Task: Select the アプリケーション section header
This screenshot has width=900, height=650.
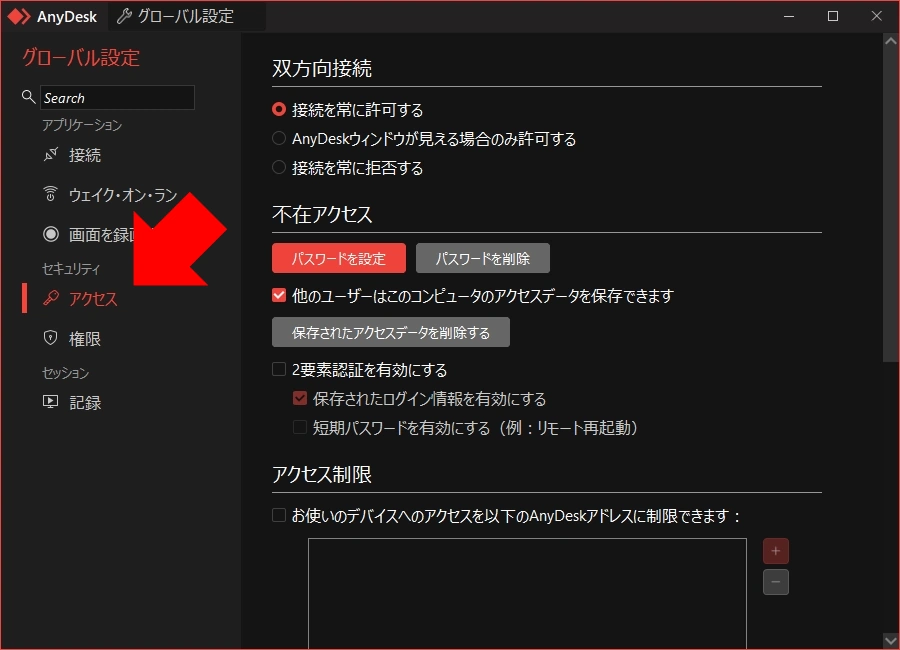Action: click(83, 125)
